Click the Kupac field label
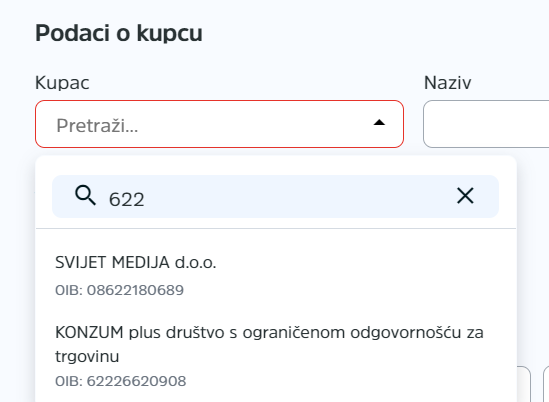549x402 pixels. [x=62, y=83]
